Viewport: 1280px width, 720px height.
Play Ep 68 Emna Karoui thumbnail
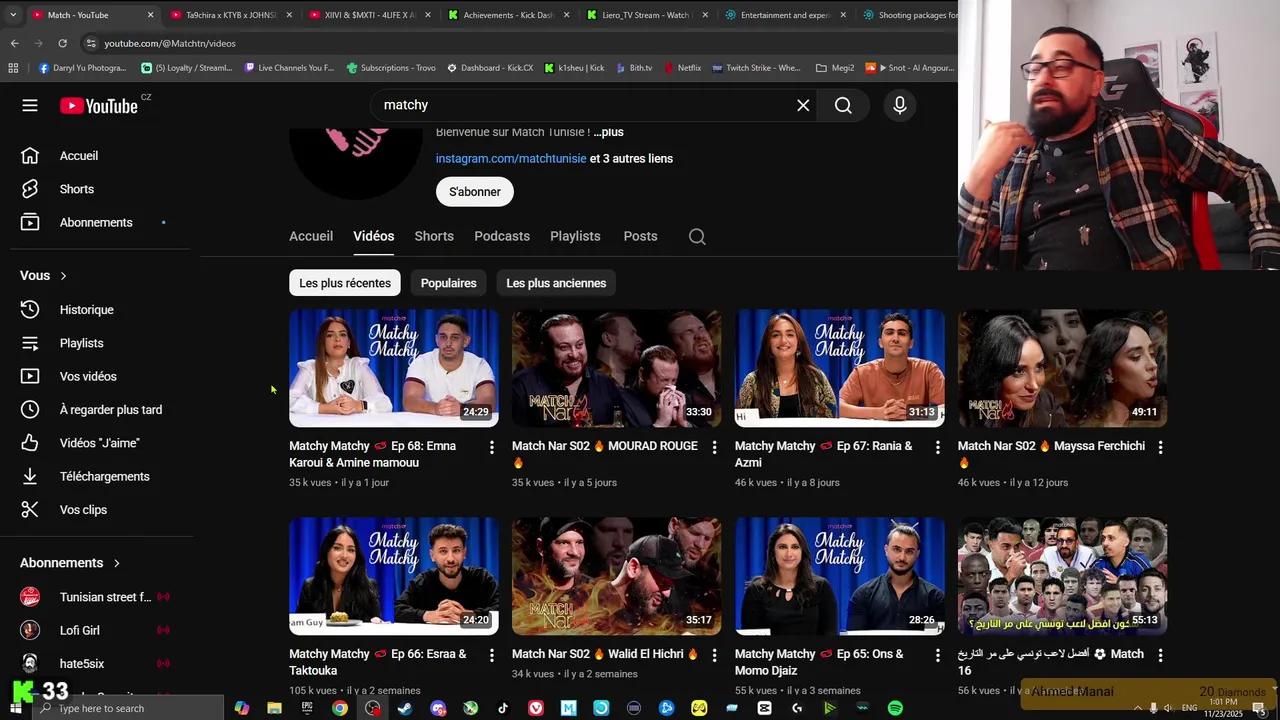point(394,368)
